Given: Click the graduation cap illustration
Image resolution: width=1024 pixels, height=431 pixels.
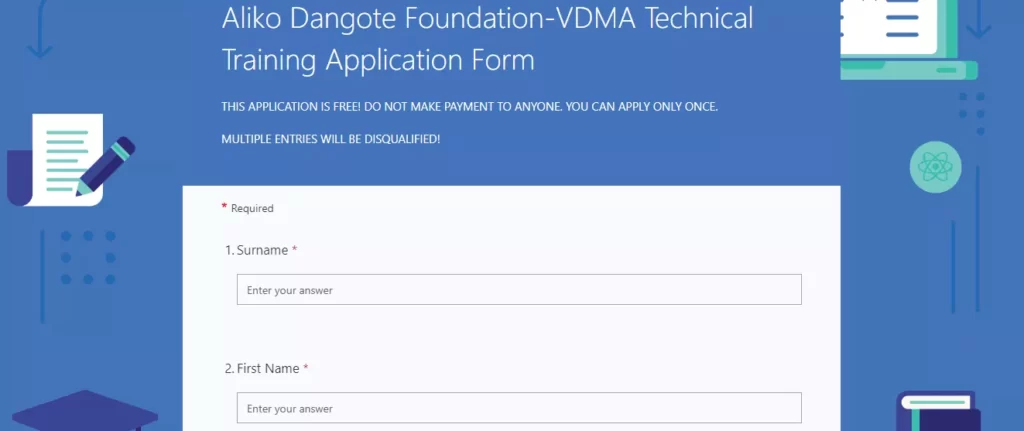Looking at the screenshot, I should pos(85,411).
